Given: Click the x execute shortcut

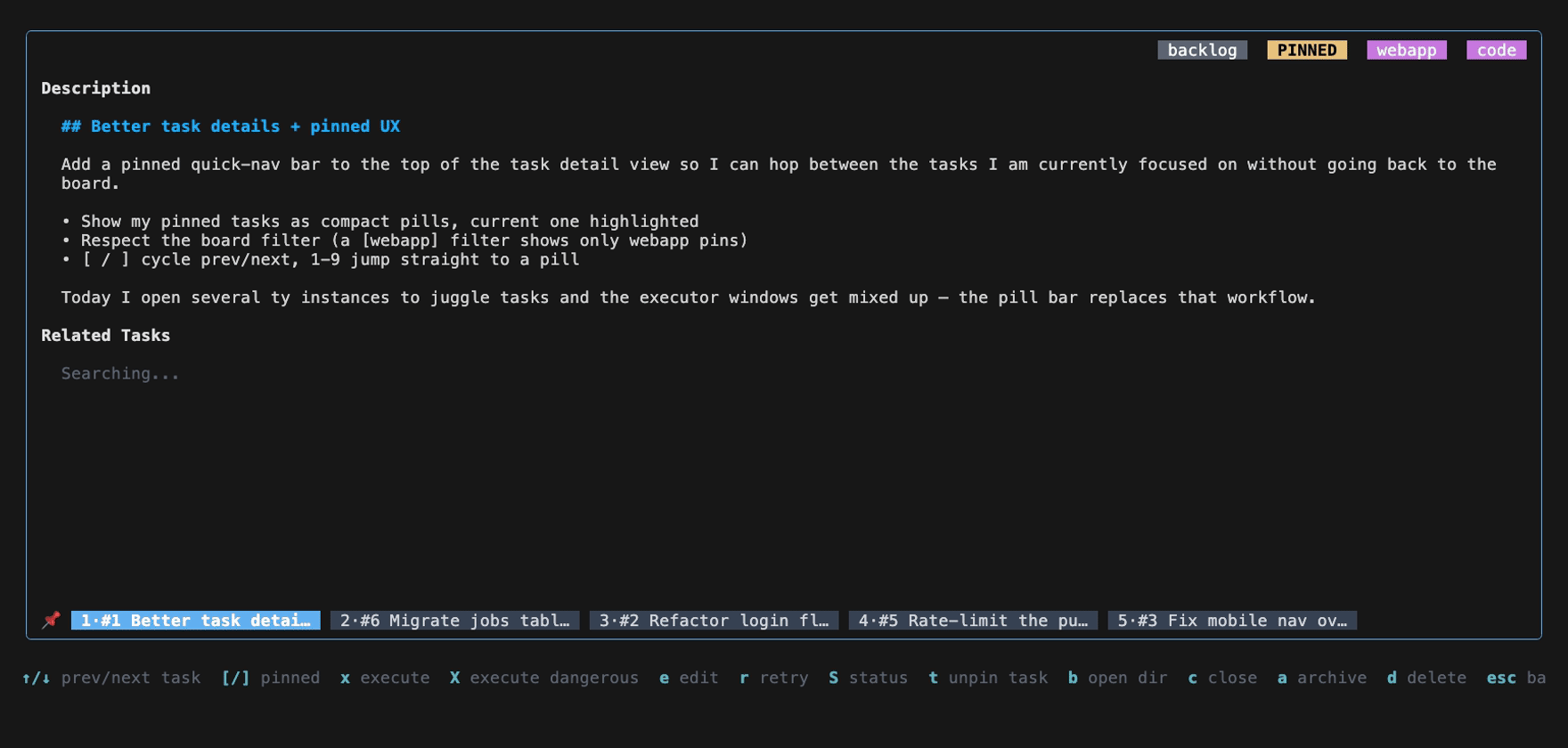Looking at the screenshot, I should pyautogui.click(x=385, y=678).
